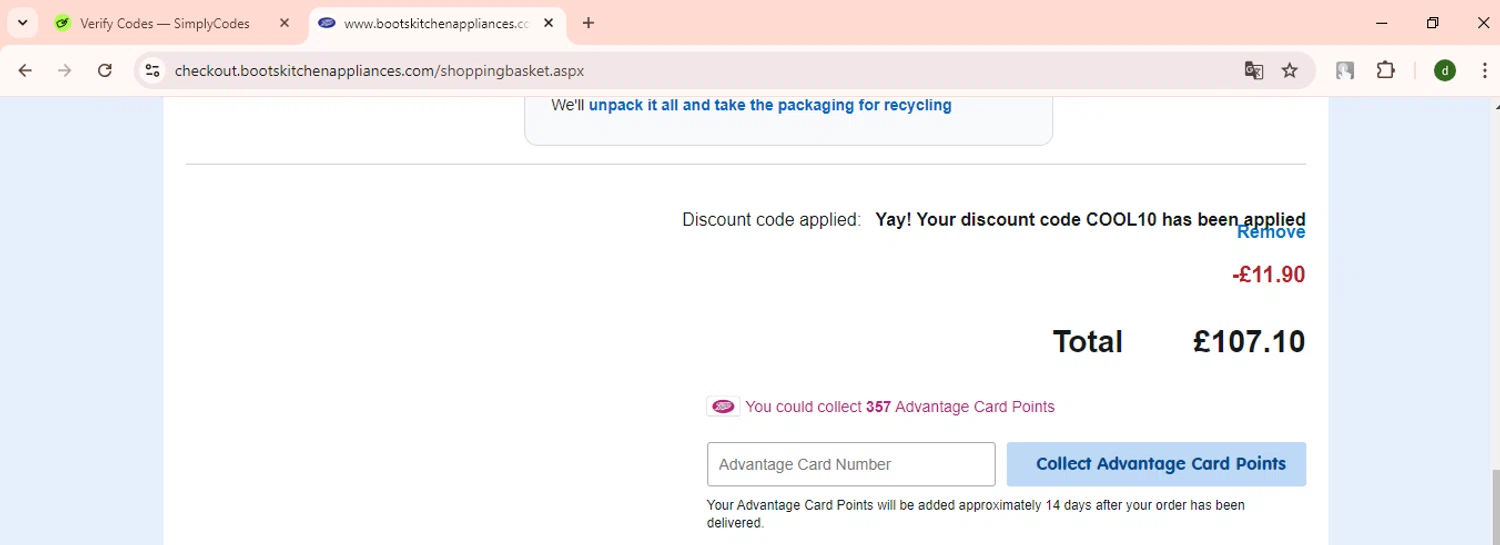This screenshot has height=545, width=1500.
Task: Click the address bar URL
Action: [x=379, y=70]
